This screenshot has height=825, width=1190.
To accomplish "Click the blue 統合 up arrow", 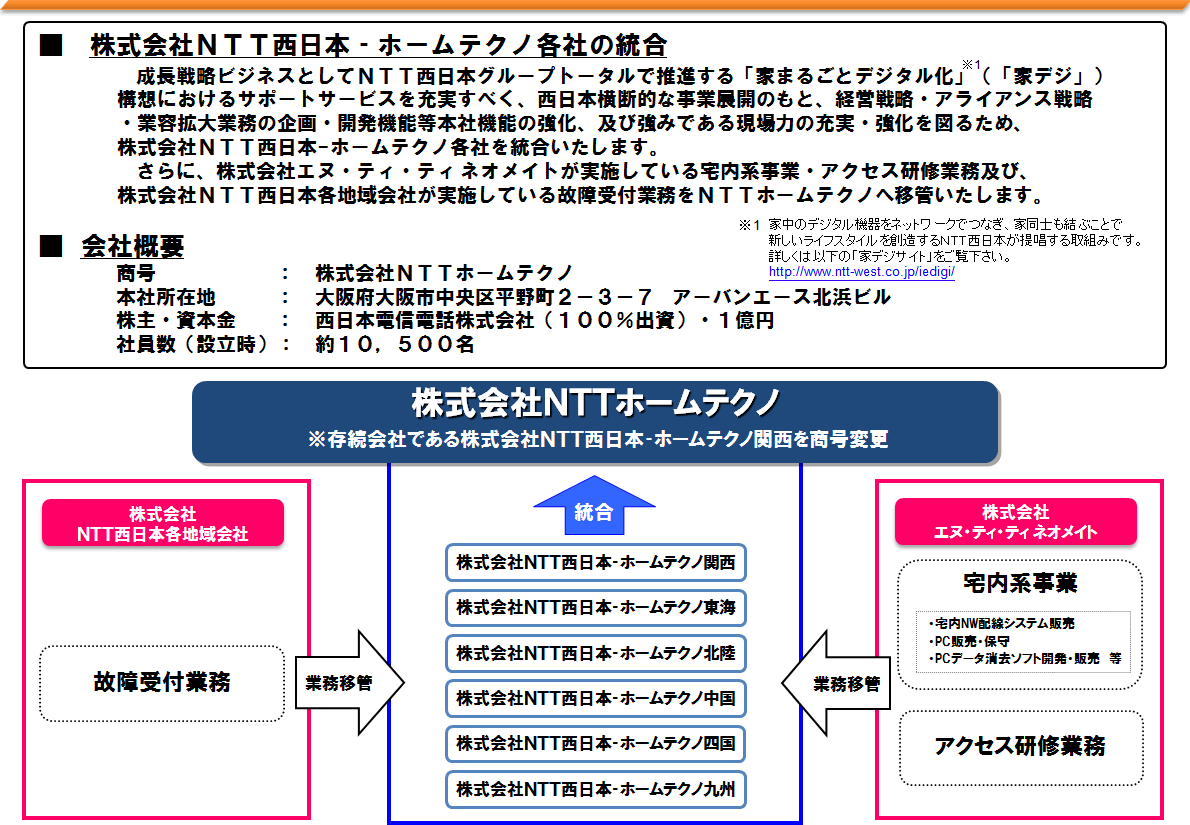I will (594, 506).
